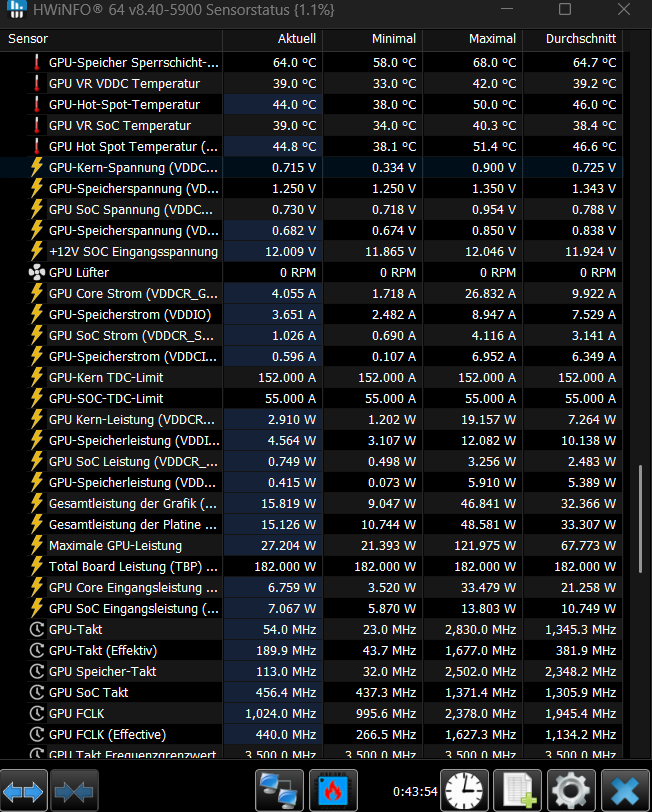Viewport: 652px width, 812px height.
Task: Open the network remote monitoring icon
Action: point(280,791)
